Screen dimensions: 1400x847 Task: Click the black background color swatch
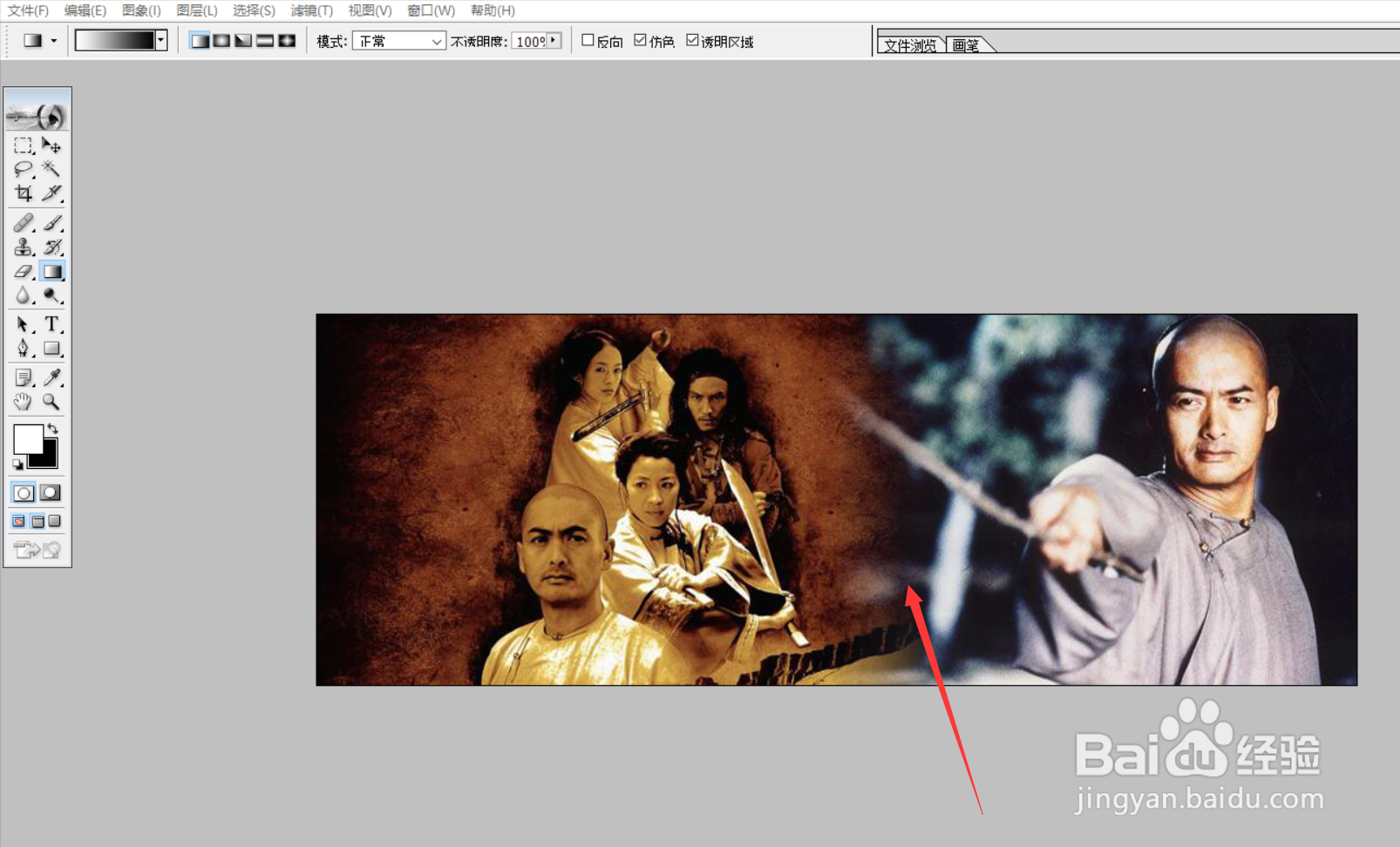[x=48, y=457]
